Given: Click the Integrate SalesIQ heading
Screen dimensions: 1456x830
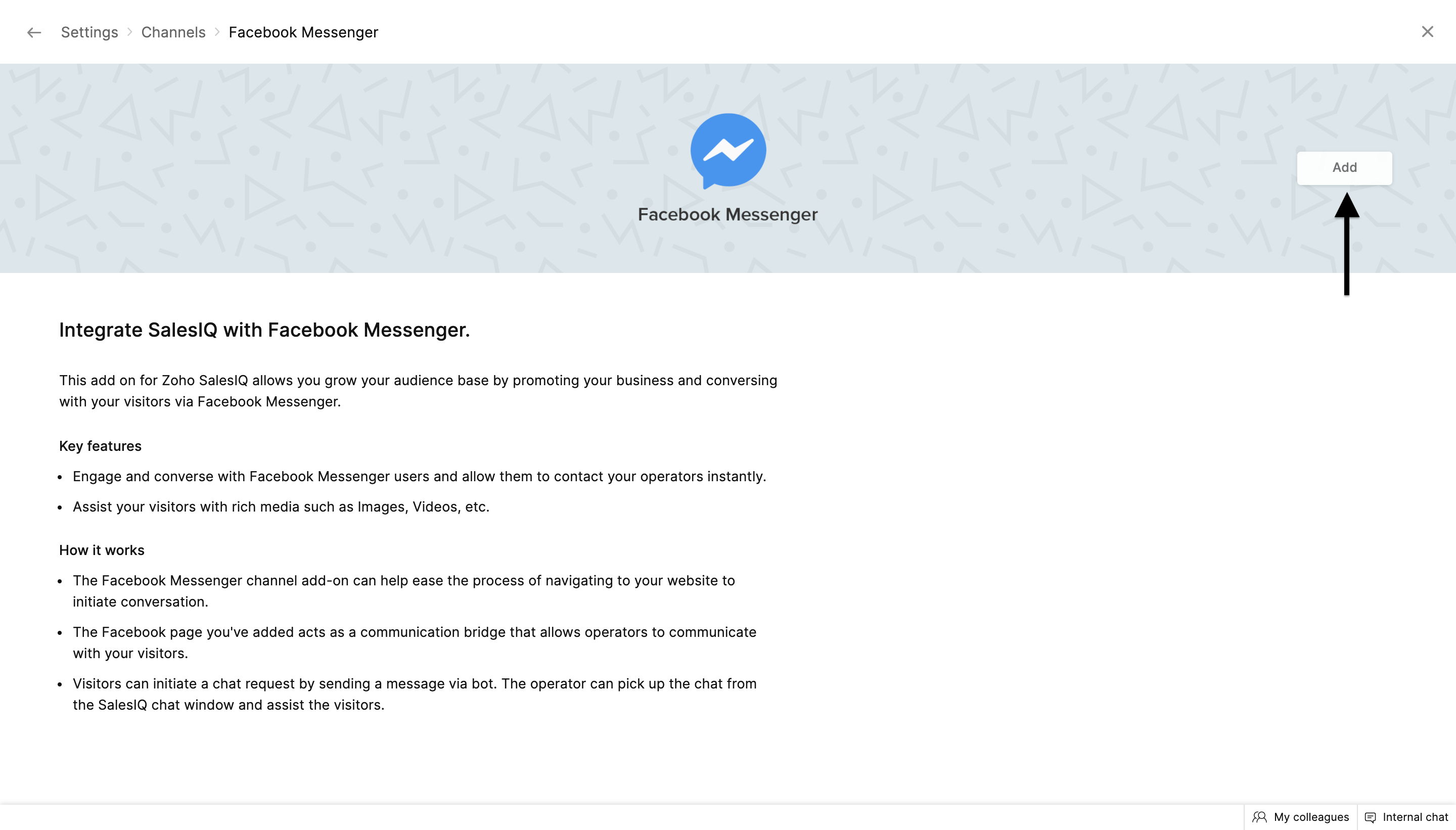Looking at the screenshot, I should pyautogui.click(x=264, y=330).
